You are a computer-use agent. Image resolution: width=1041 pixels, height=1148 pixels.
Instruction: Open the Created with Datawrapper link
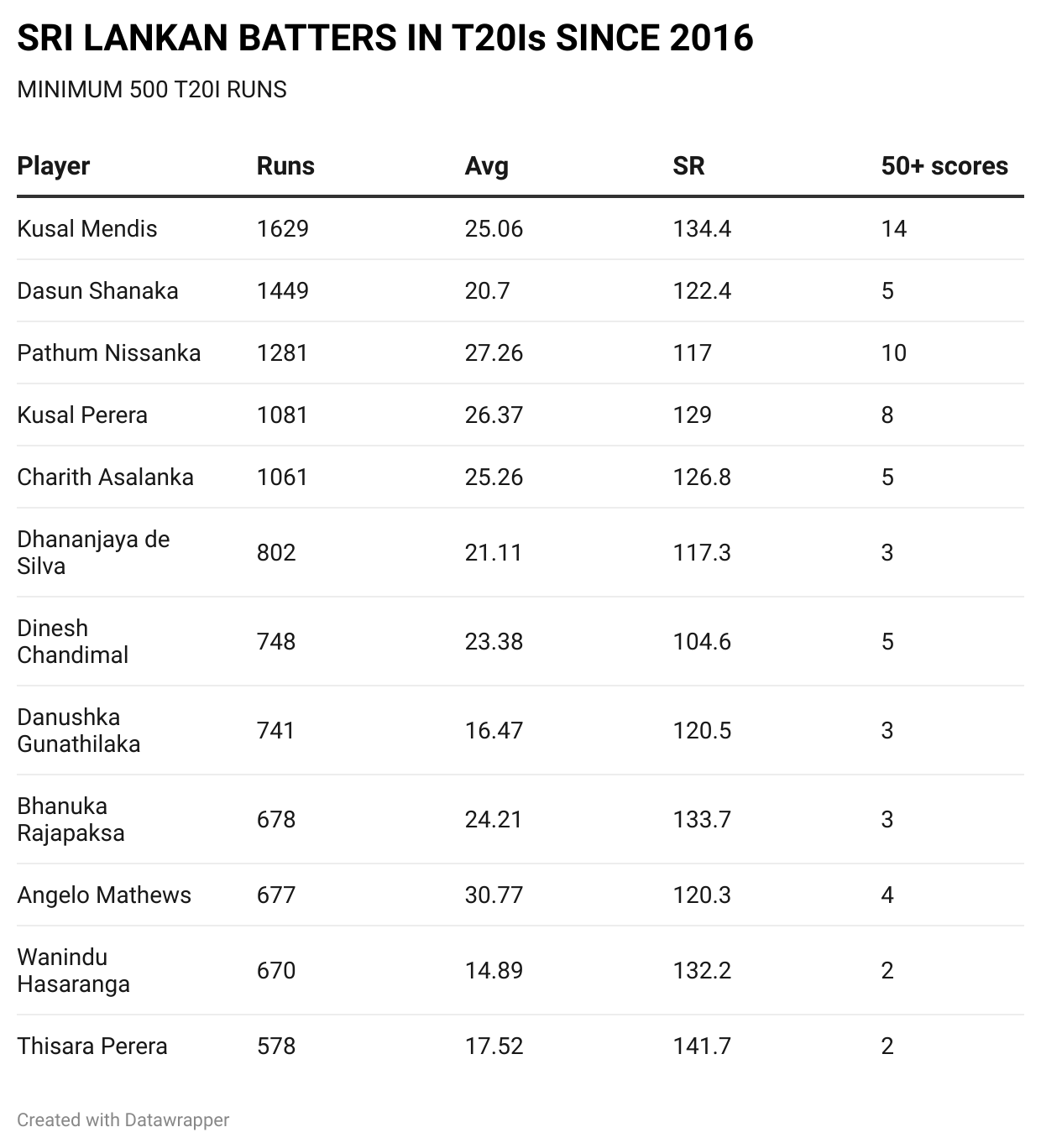click(123, 1119)
